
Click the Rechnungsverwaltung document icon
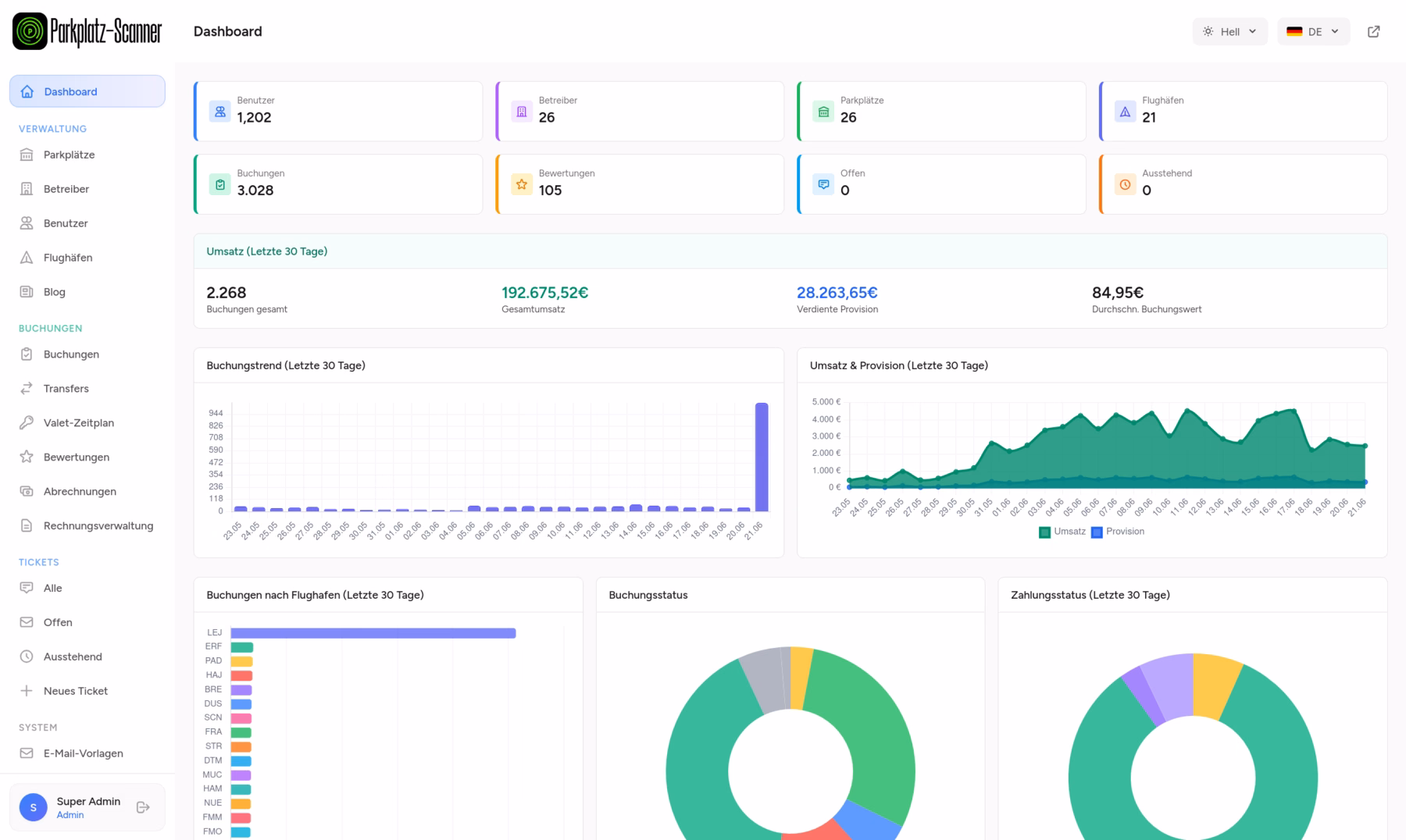[x=27, y=526]
